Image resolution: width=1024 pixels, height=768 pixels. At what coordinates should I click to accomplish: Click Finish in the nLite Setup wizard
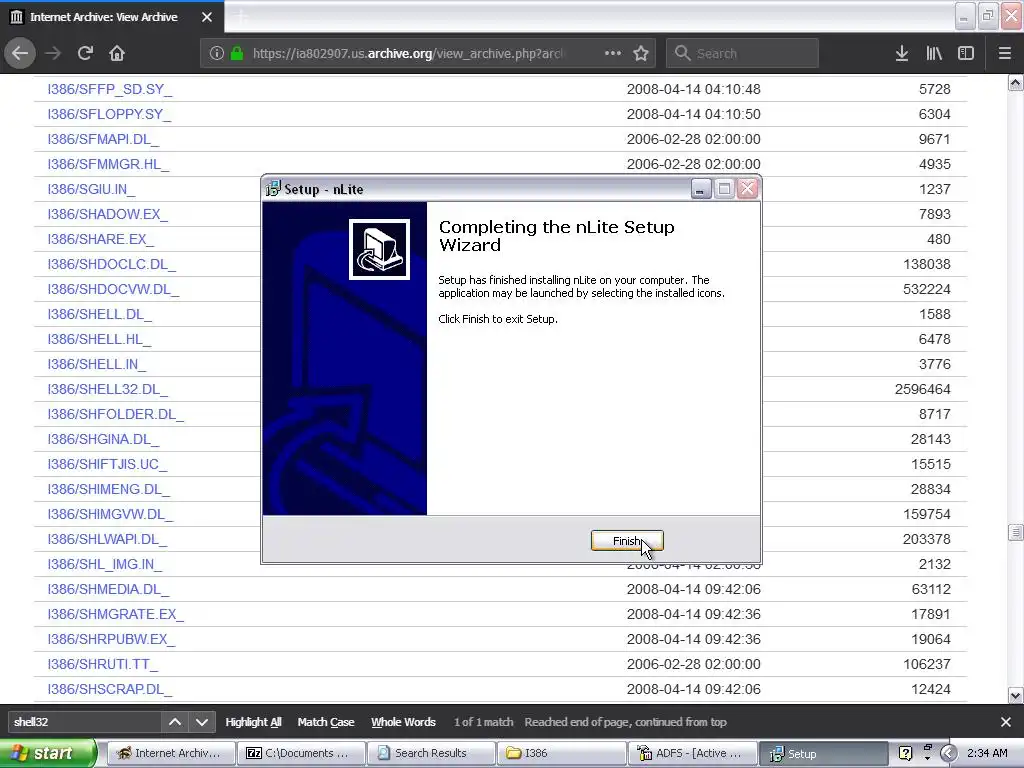pyautogui.click(x=627, y=541)
